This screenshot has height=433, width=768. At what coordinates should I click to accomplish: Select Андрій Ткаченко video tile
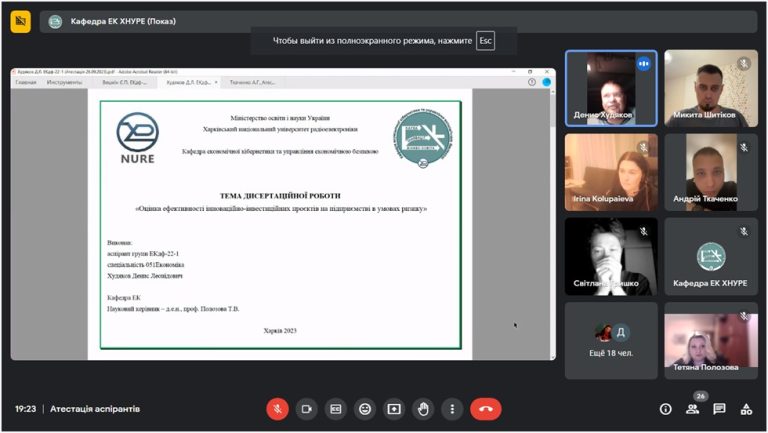pyautogui.click(x=711, y=172)
